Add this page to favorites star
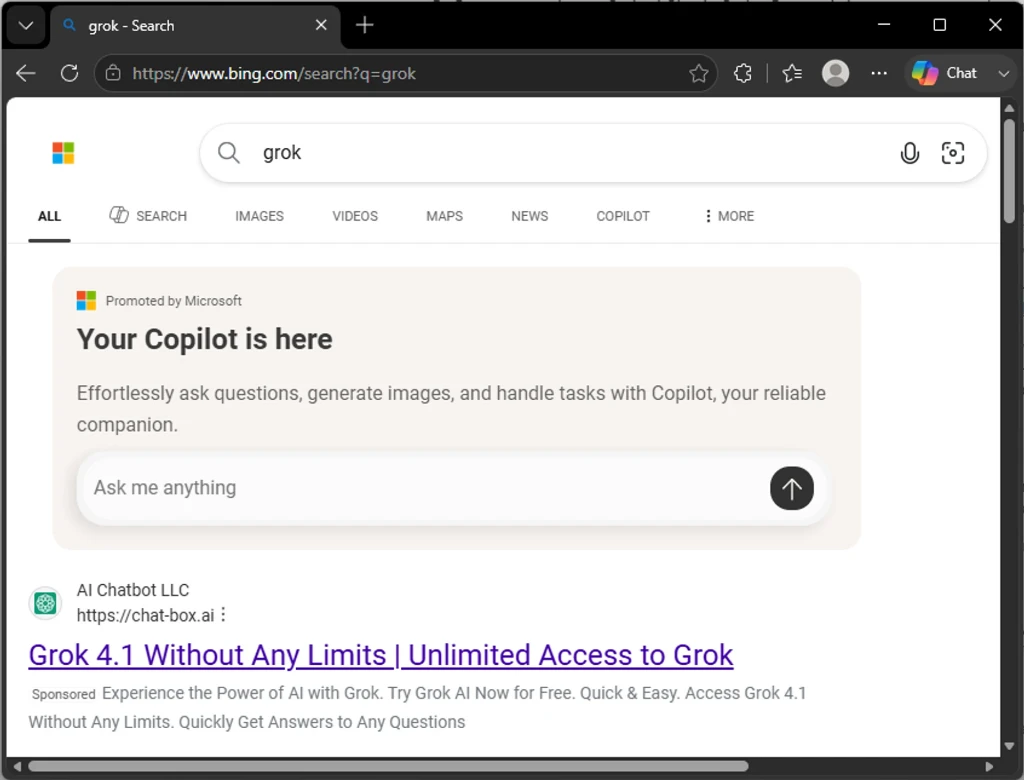 pyautogui.click(x=698, y=73)
